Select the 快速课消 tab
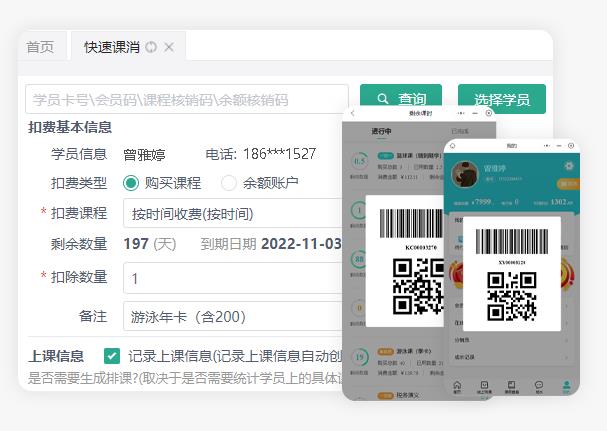Image resolution: width=607 pixels, height=431 pixels. coord(111,47)
